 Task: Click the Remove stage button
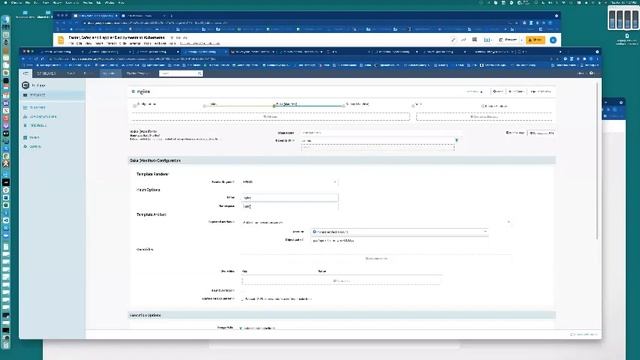(x=515, y=133)
